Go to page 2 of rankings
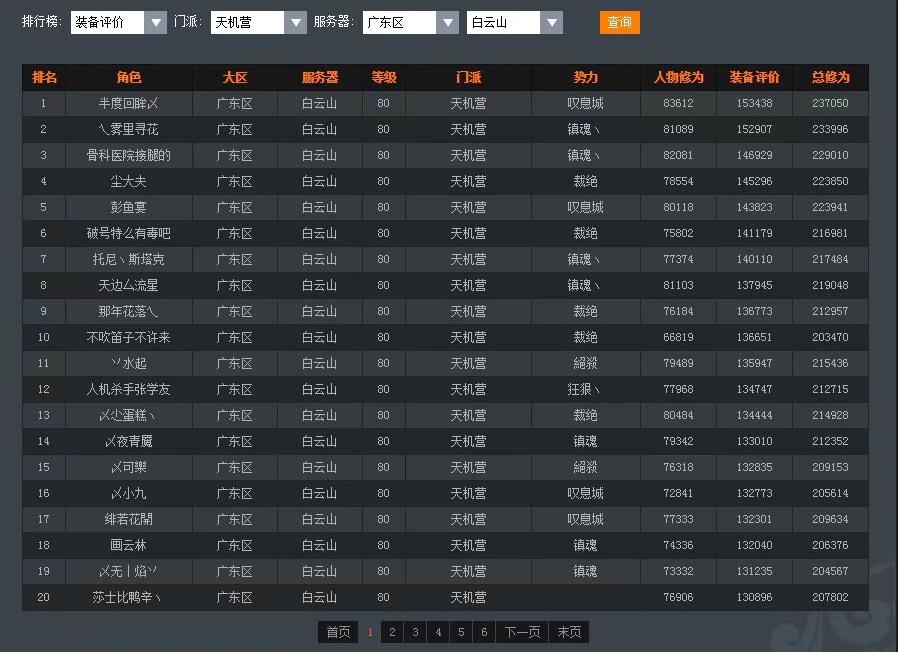 pos(392,632)
